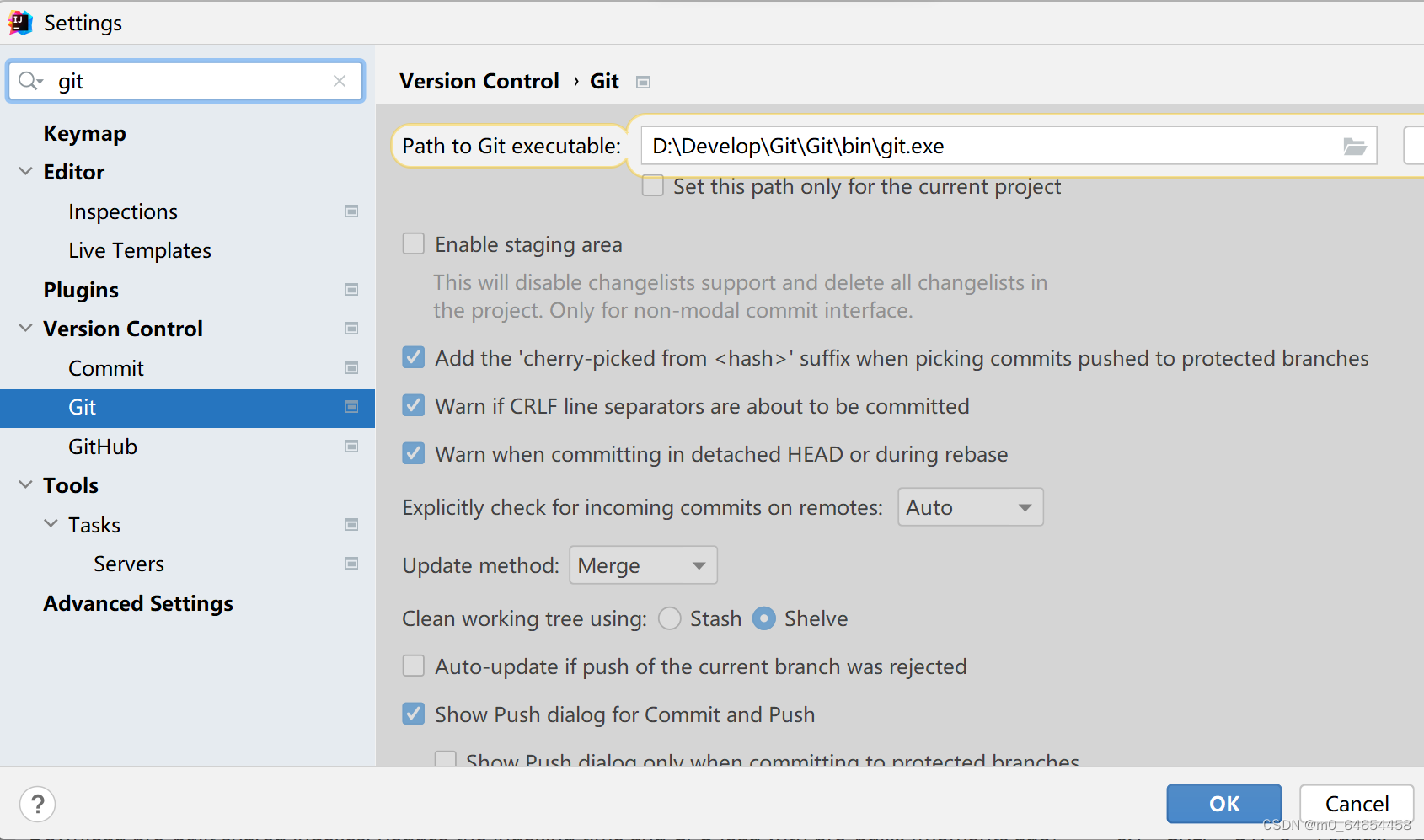Click Version Control in breadcrumb

point(479,81)
